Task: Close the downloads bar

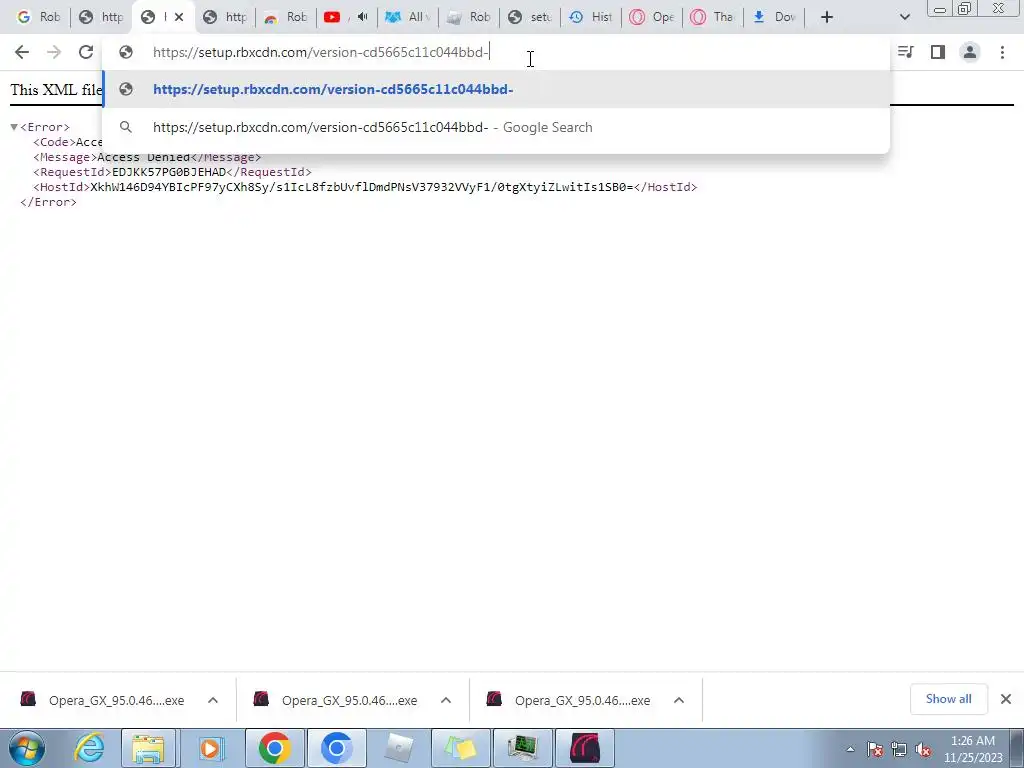Action: [1006, 699]
